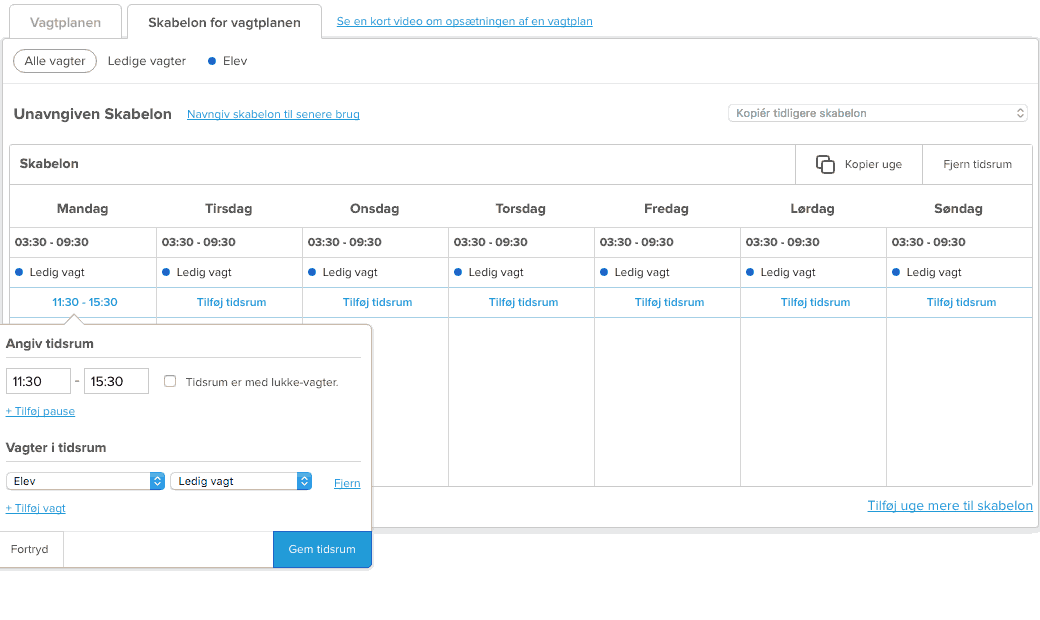Image resolution: width=1040 pixels, height=620 pixels.
Task: Click the blue dot beside Elev filter
Action: pyautogui.click(x=210, y=61)
